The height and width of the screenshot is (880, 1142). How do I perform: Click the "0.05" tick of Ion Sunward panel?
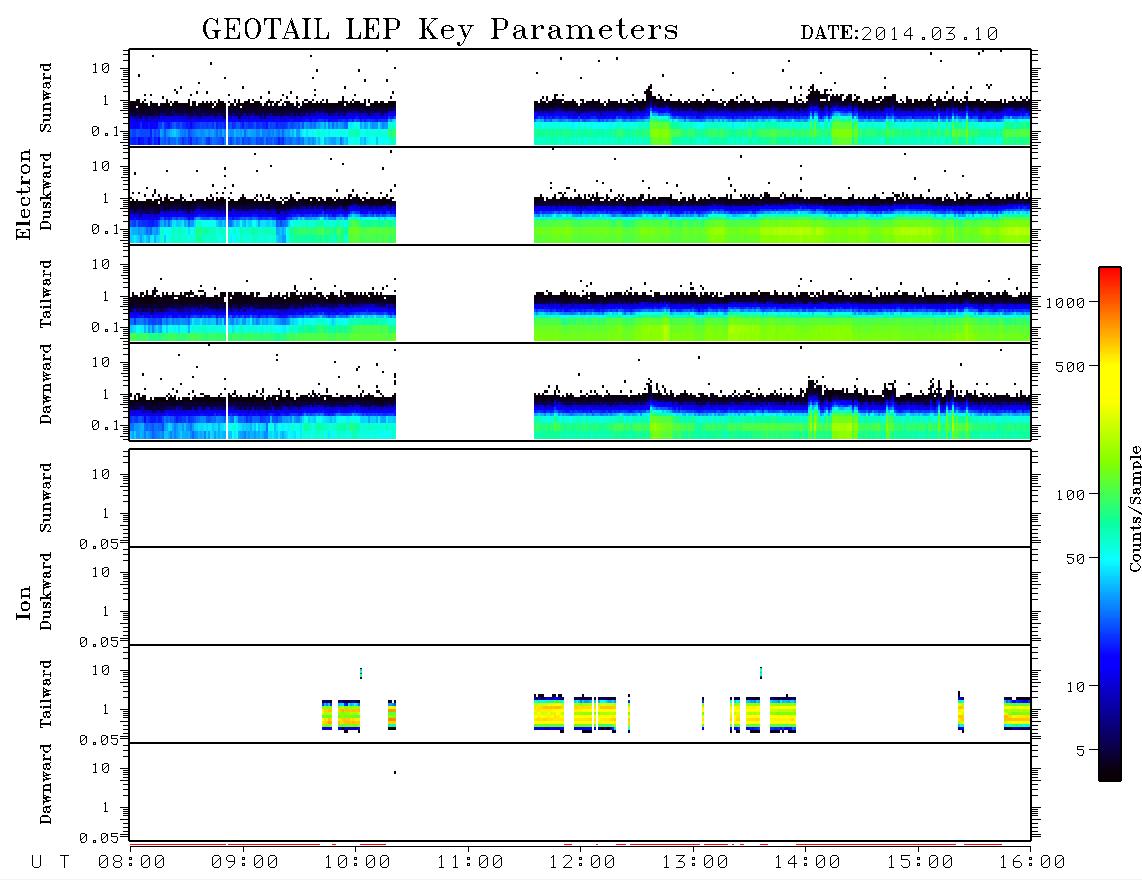[x=99, y=543]
